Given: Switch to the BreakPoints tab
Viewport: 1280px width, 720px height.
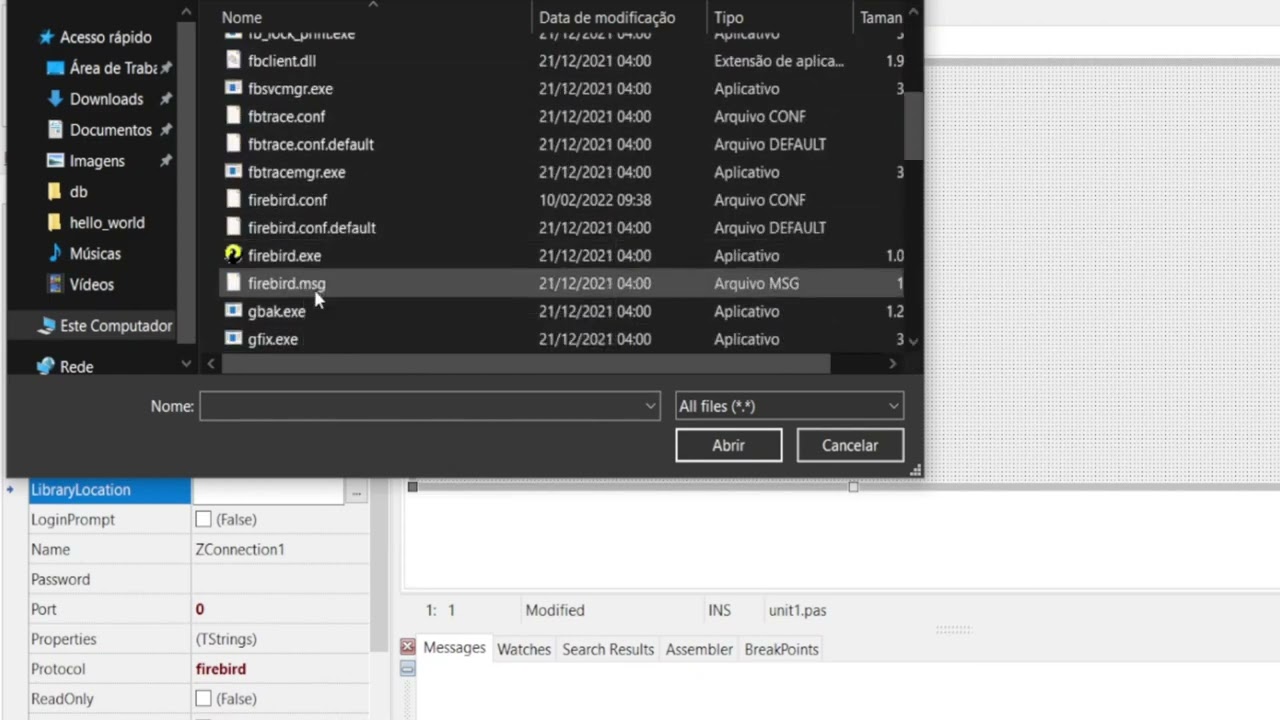Looking at the screenshot, I should [781, 649].
